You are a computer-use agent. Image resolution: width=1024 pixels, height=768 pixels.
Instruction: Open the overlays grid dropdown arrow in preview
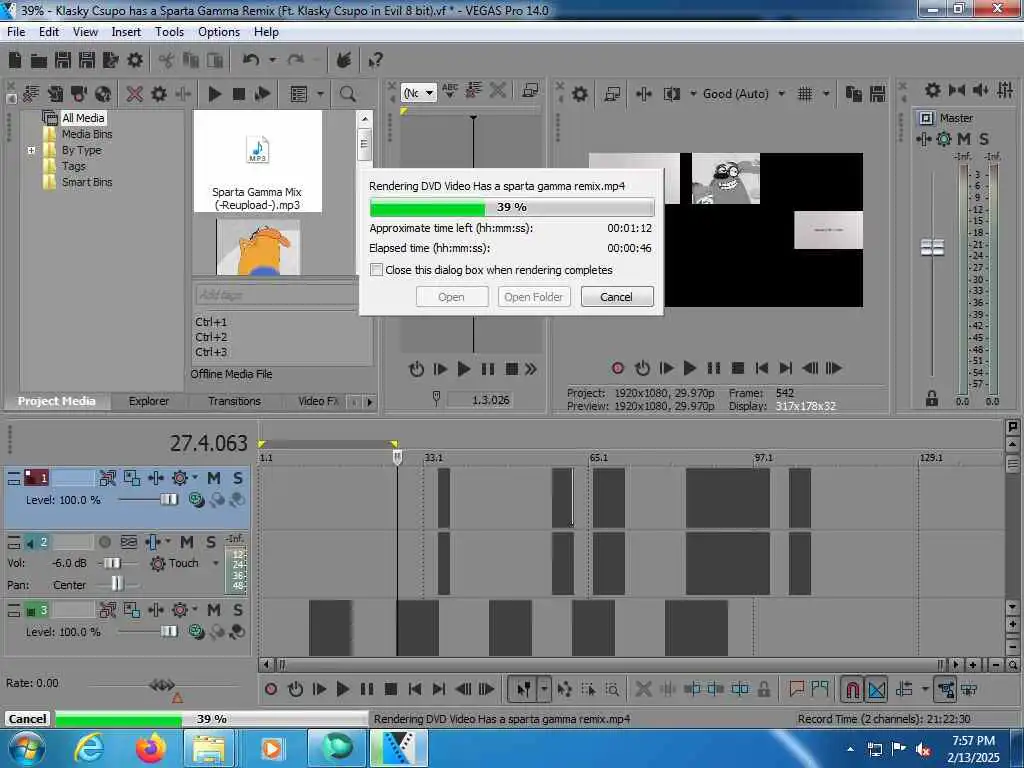pyautogui.click(x=826, y=94)
